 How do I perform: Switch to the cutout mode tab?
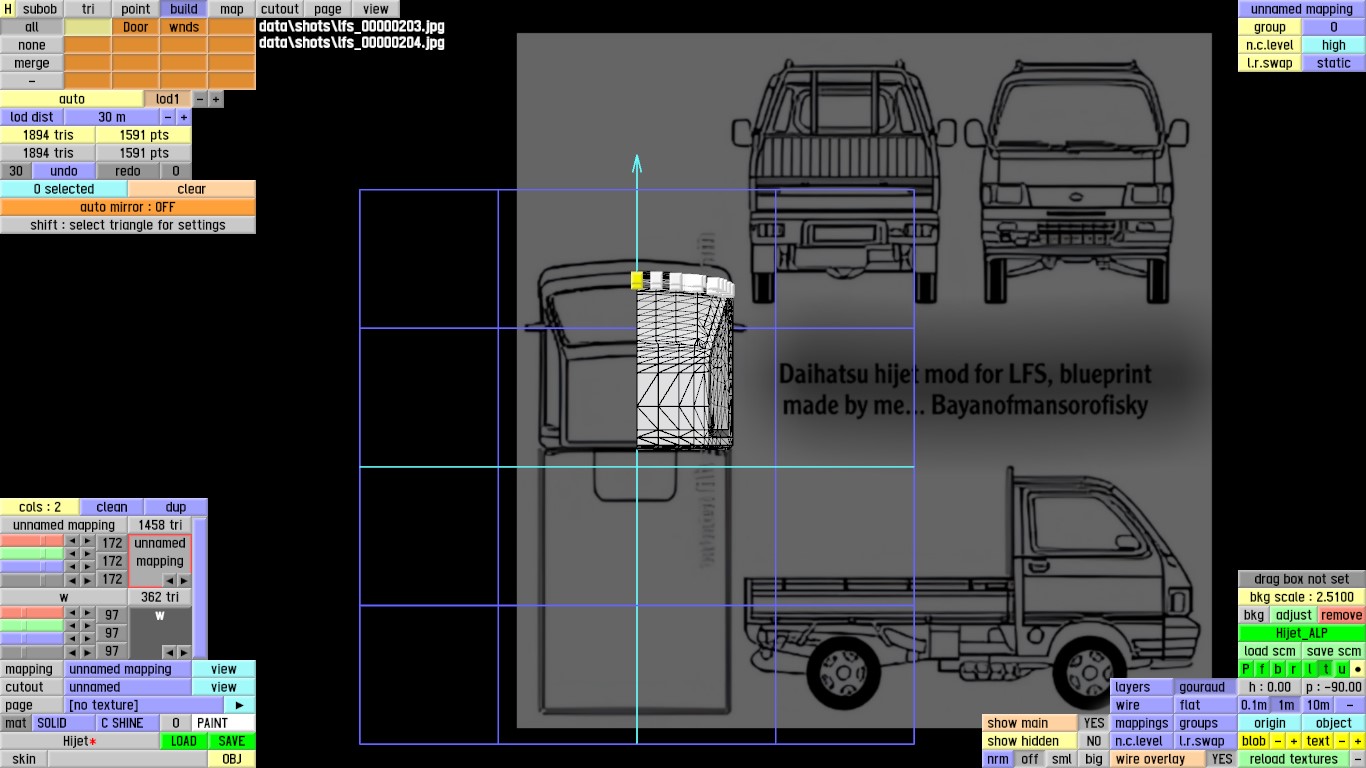click(280, 9)
